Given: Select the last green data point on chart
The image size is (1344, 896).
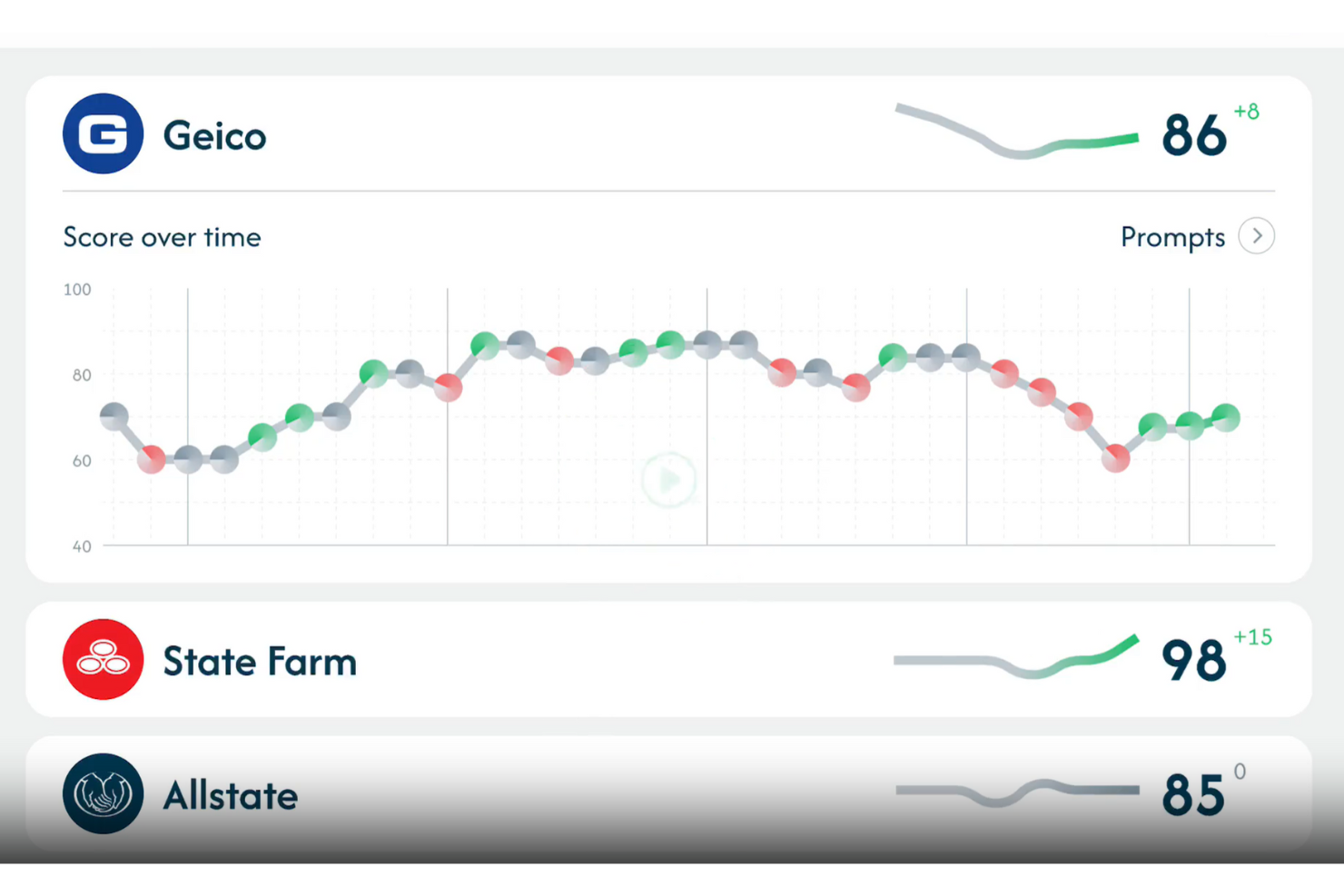Looking at the screenshot, I should coord(1226,418).
